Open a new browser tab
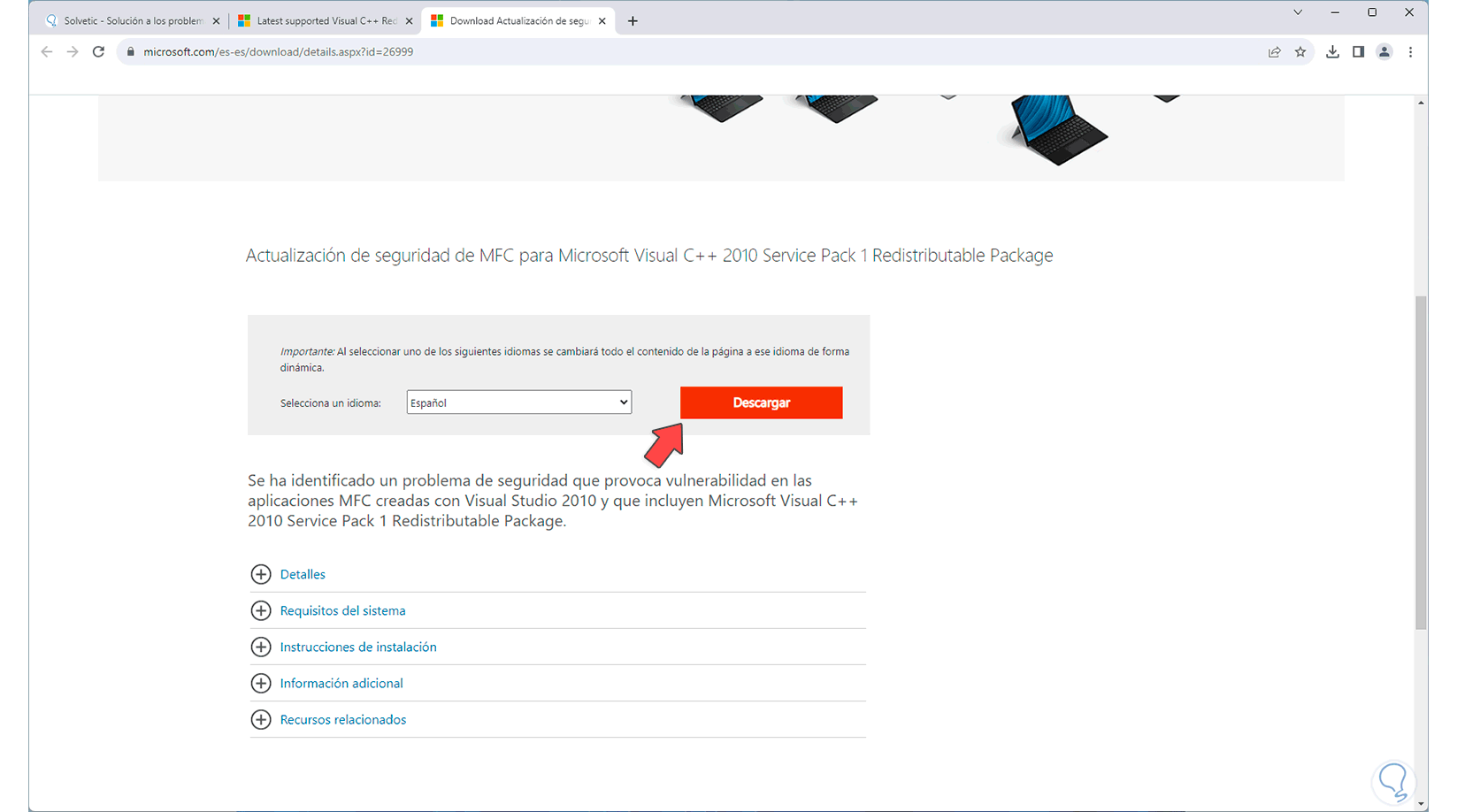Image resolution: width=1457 pixels, height=812 pixels. [x=633, y=21]
